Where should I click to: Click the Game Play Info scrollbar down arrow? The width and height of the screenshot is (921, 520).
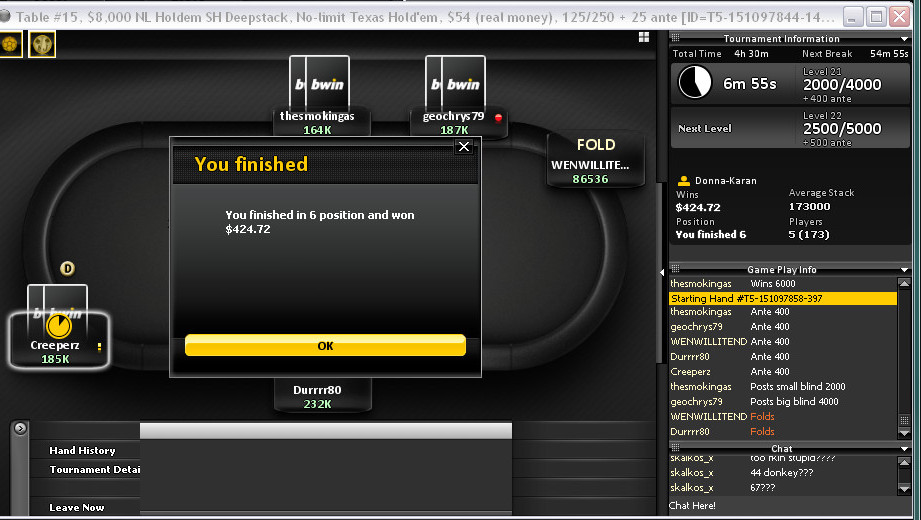[x=905, y=433]
